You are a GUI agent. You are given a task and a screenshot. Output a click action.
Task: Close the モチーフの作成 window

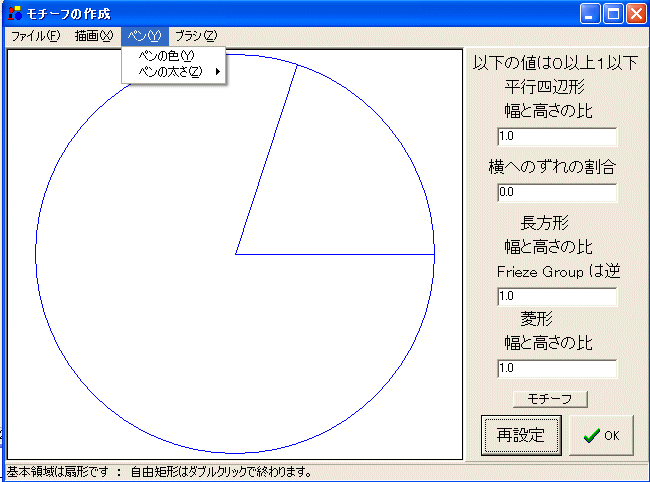[636, 14]
